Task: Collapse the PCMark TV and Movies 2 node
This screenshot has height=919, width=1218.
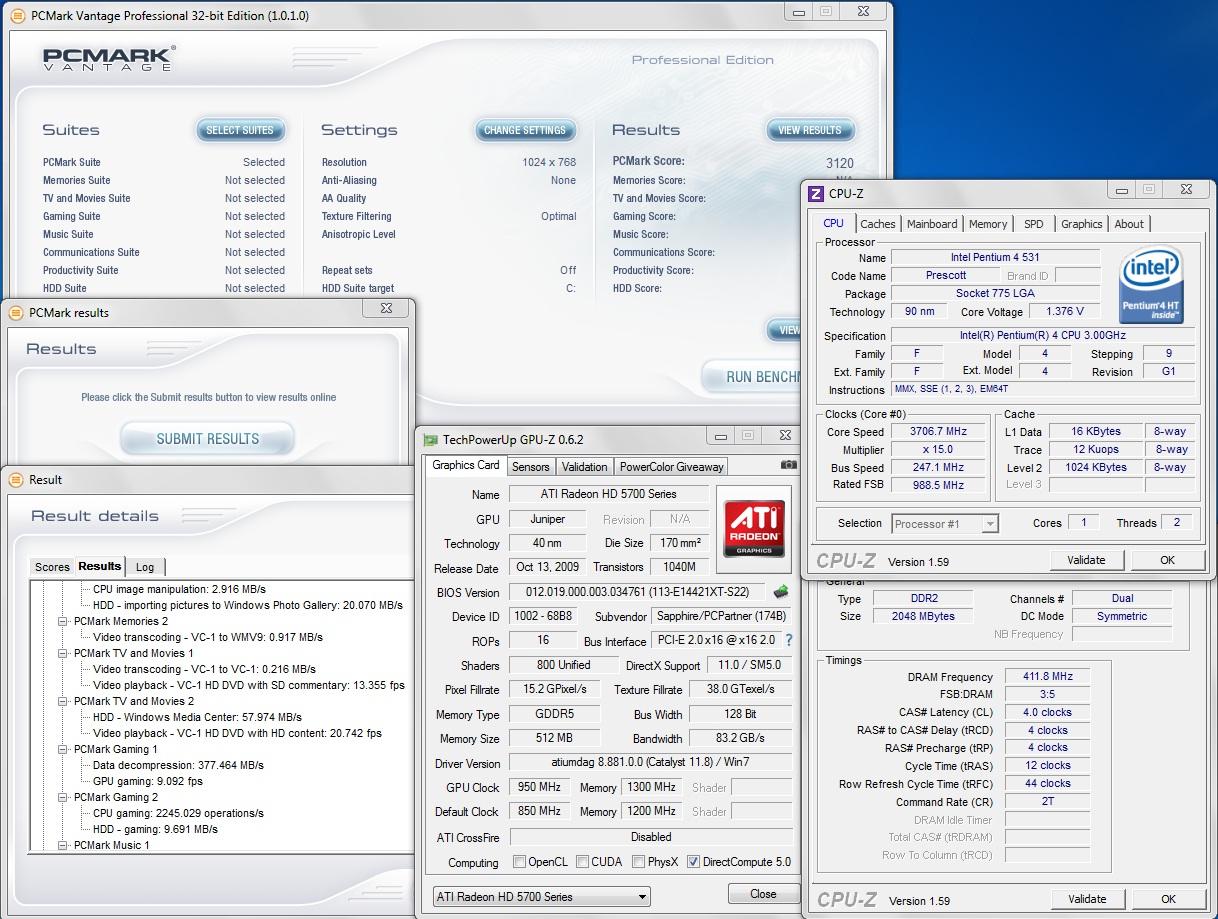Action: [62, 701]
